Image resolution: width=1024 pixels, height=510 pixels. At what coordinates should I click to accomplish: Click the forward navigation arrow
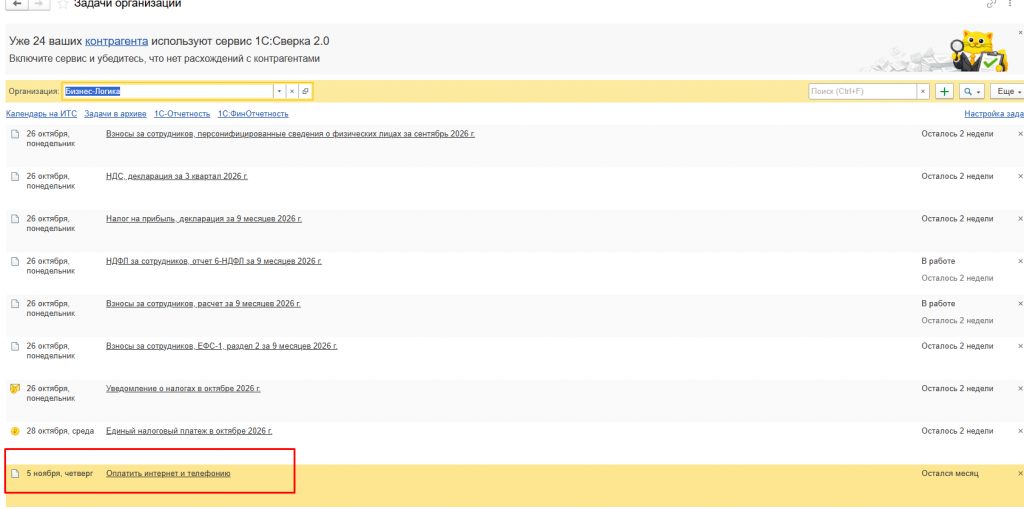click(39, 4)
